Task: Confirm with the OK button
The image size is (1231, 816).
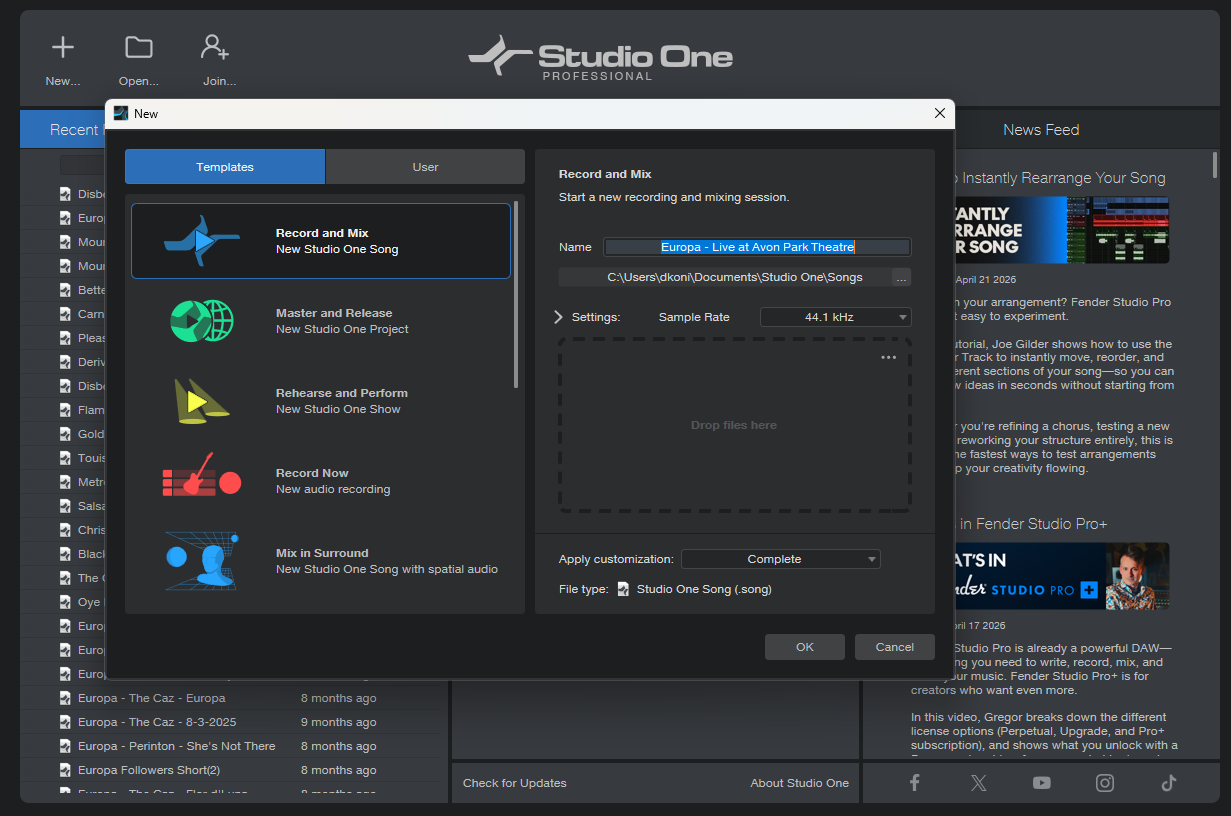Action: coord(805,647)
